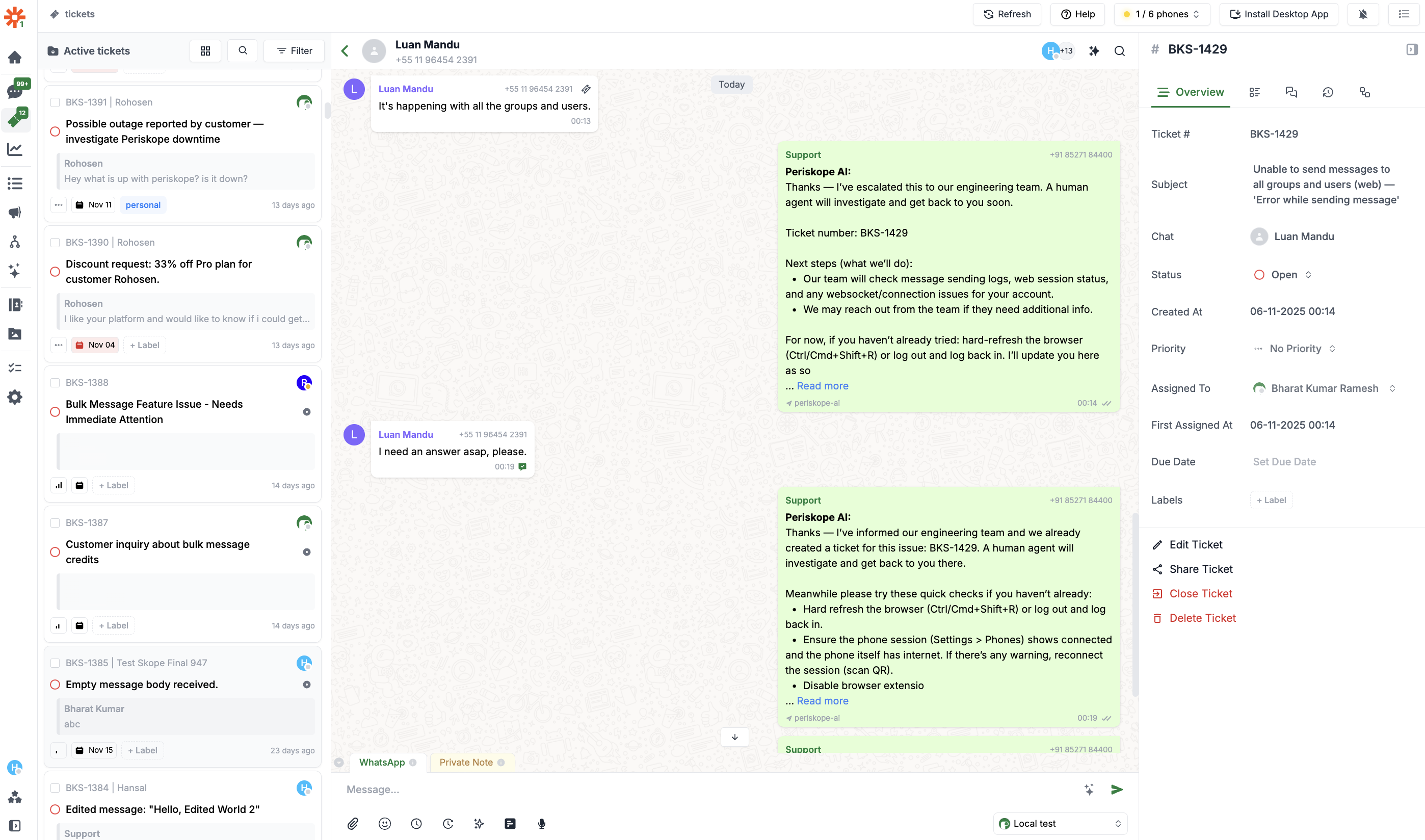The height and width of the screenshot is (840, 1425).
Task: Open the home icon in sidebar
Action: coord(15,57)
